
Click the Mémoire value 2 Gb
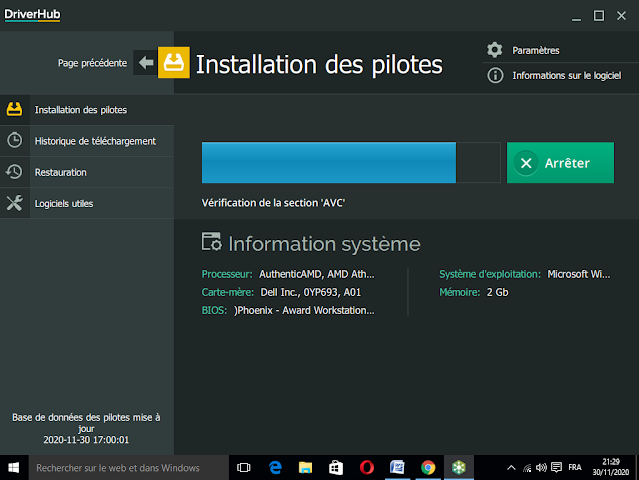(498, 292)
